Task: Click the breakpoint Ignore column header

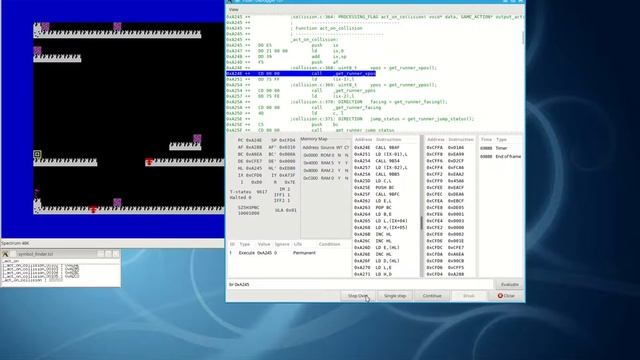Action: pos(282,244)
